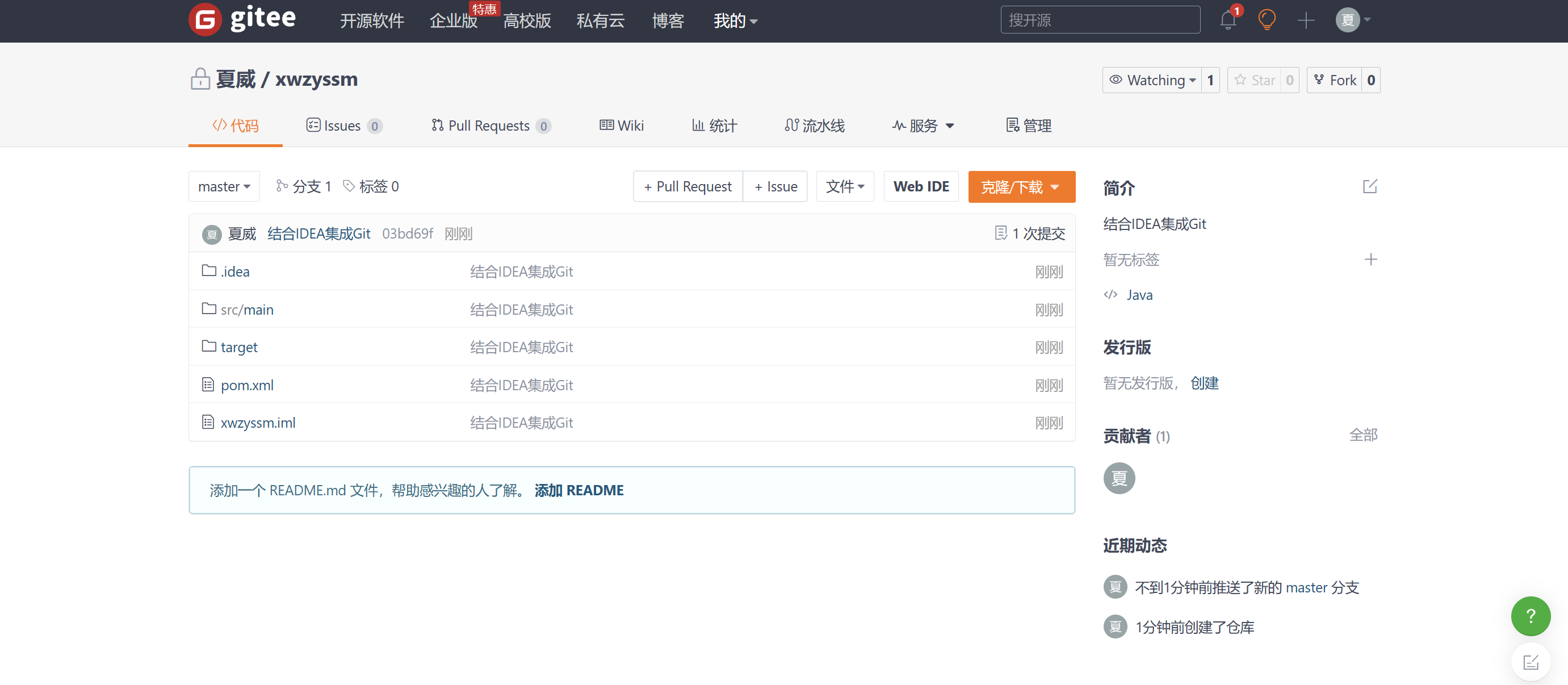Click the Gitee logo icon
This screenshot has height=685, width=1568.
[x=204, y=19]
